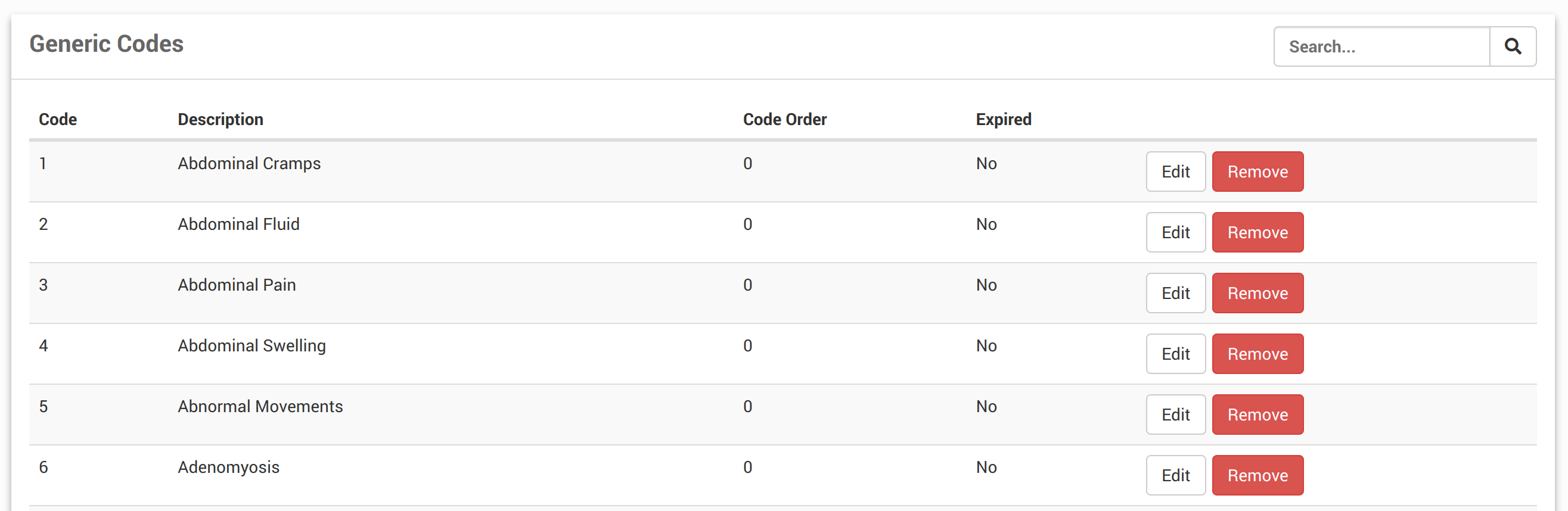Click the Expired column header
1568x511 pixels.
[x=1003, y=119]
